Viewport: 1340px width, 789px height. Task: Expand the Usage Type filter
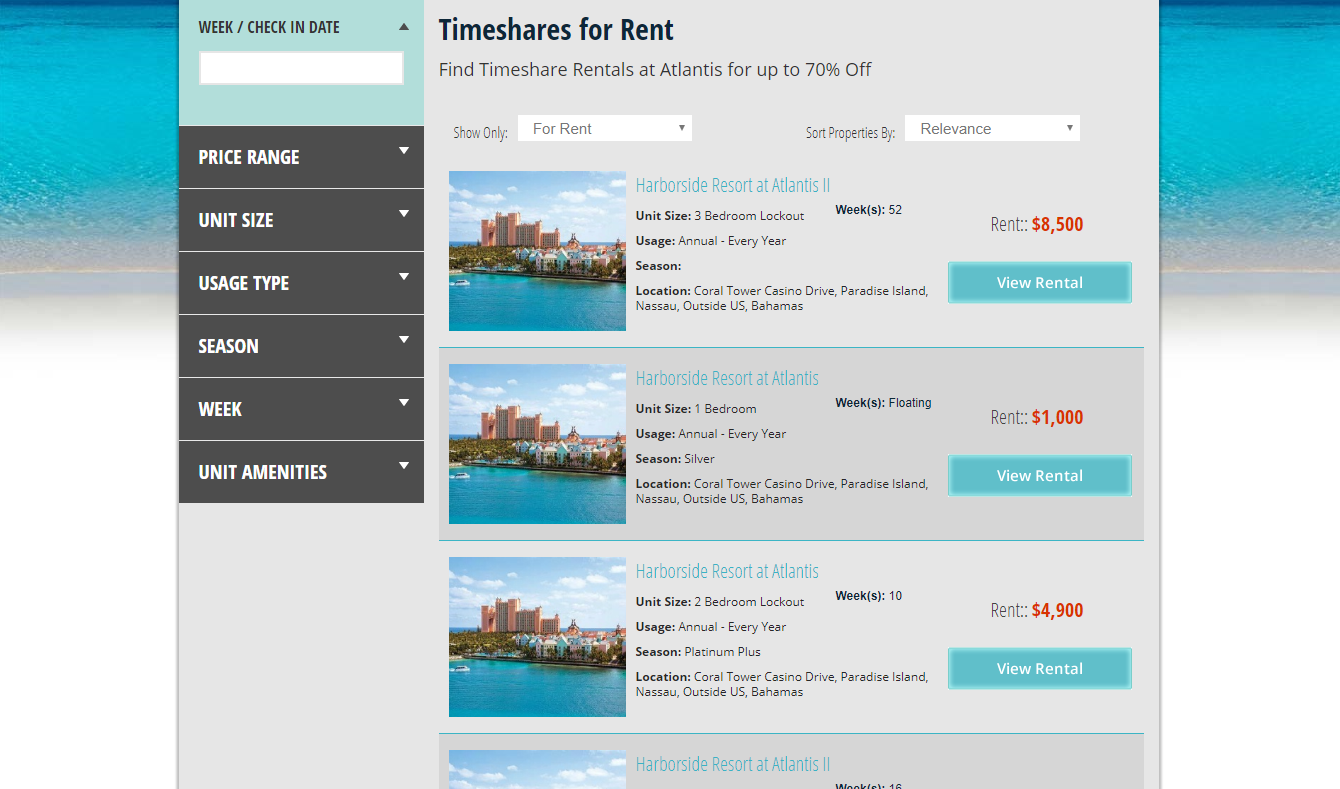[301, 283]
